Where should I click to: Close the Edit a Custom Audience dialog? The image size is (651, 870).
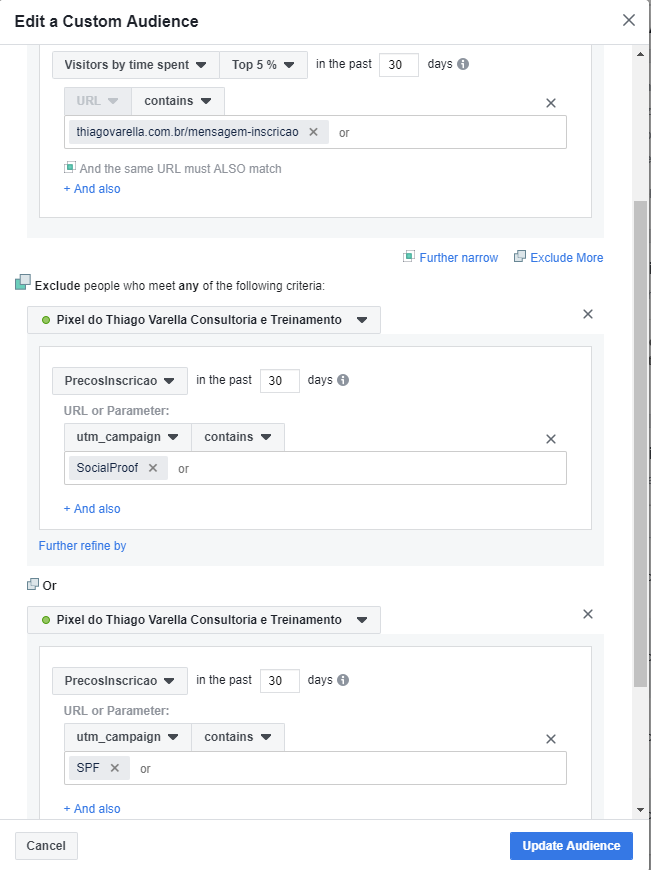click(628, 20)
